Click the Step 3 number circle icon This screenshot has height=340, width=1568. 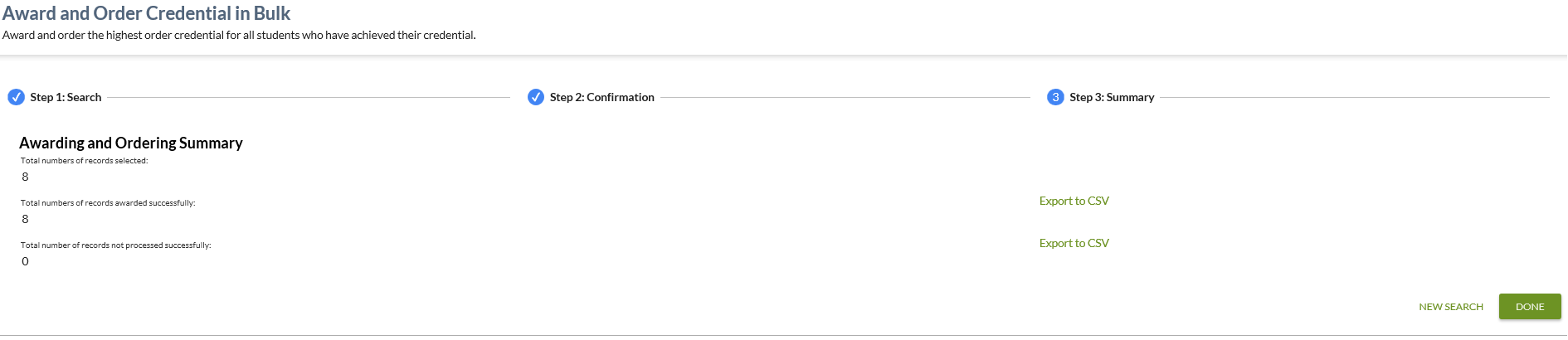pos(1055,97)
